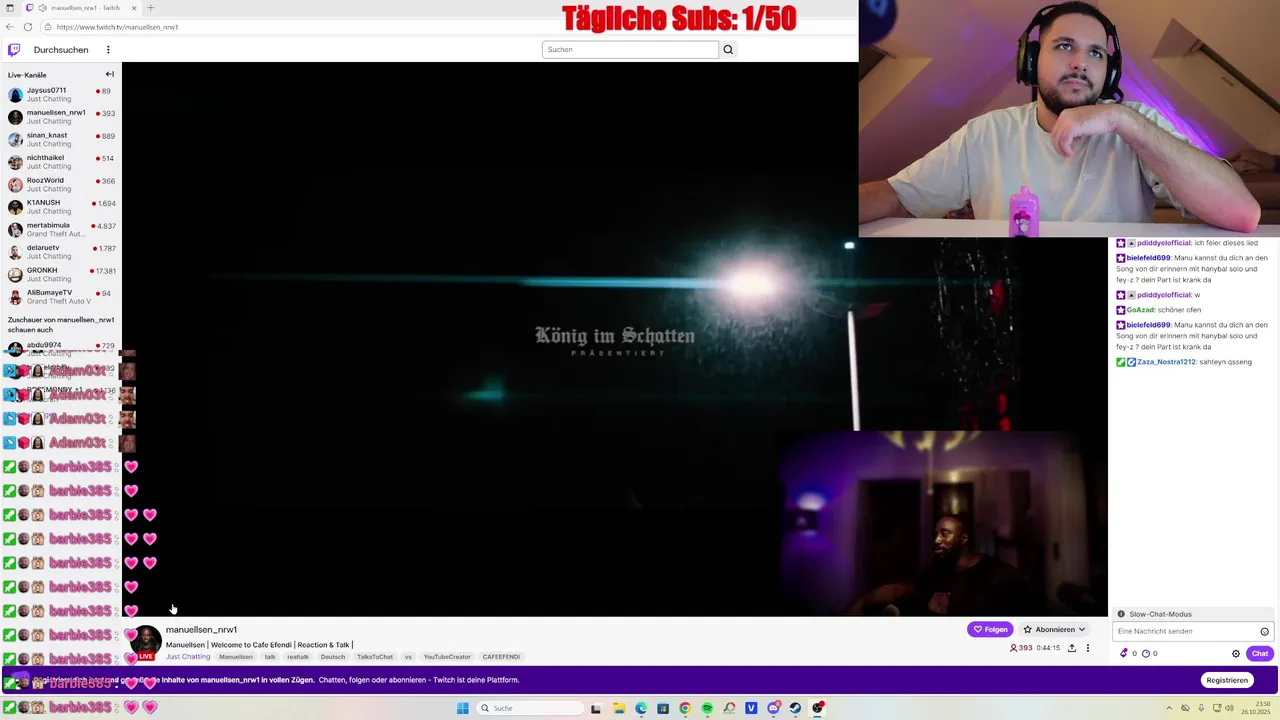Click the browser back arrow
Screen dimensions: 1280x720
coord(10,27)
